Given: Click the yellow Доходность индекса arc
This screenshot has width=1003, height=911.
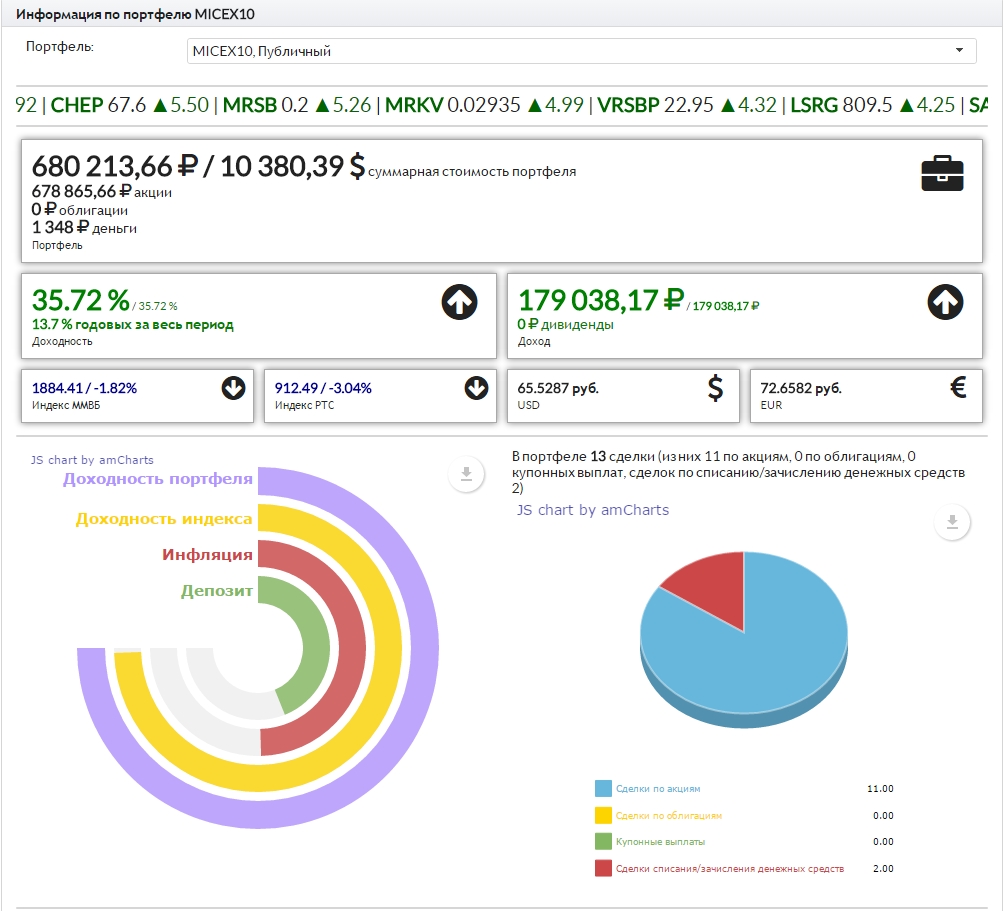Looking at the screenshot, I should 389,646.
